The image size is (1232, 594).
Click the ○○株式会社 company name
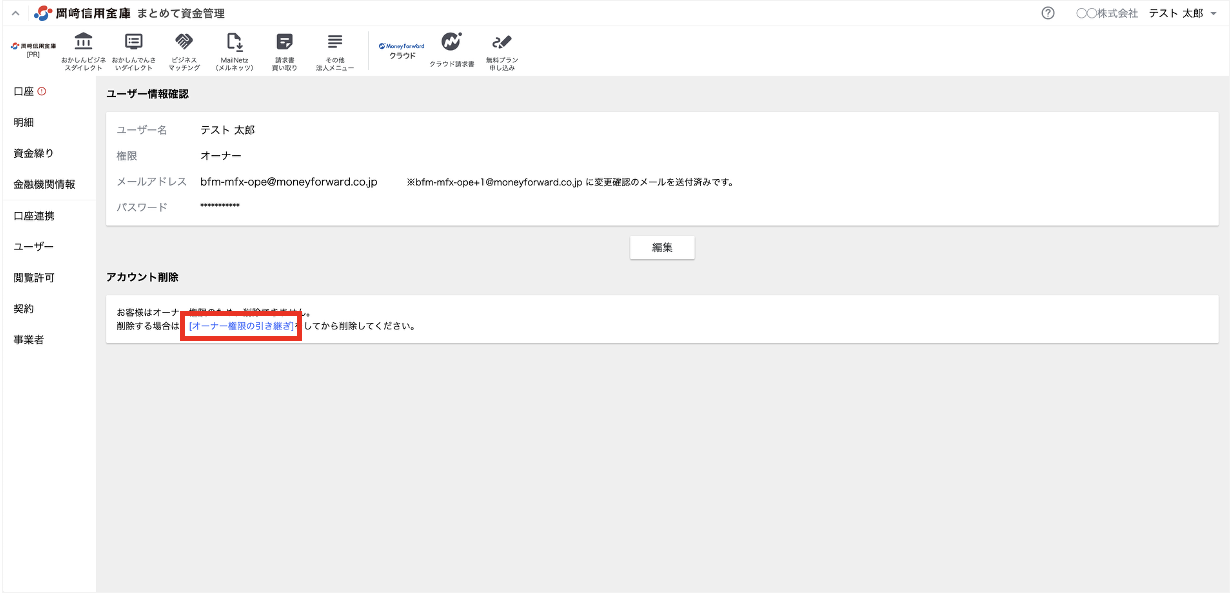click(1107, 13)
